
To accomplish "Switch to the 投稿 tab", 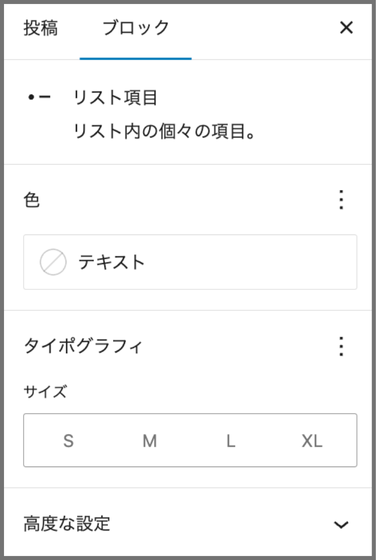I will [40, 29].
